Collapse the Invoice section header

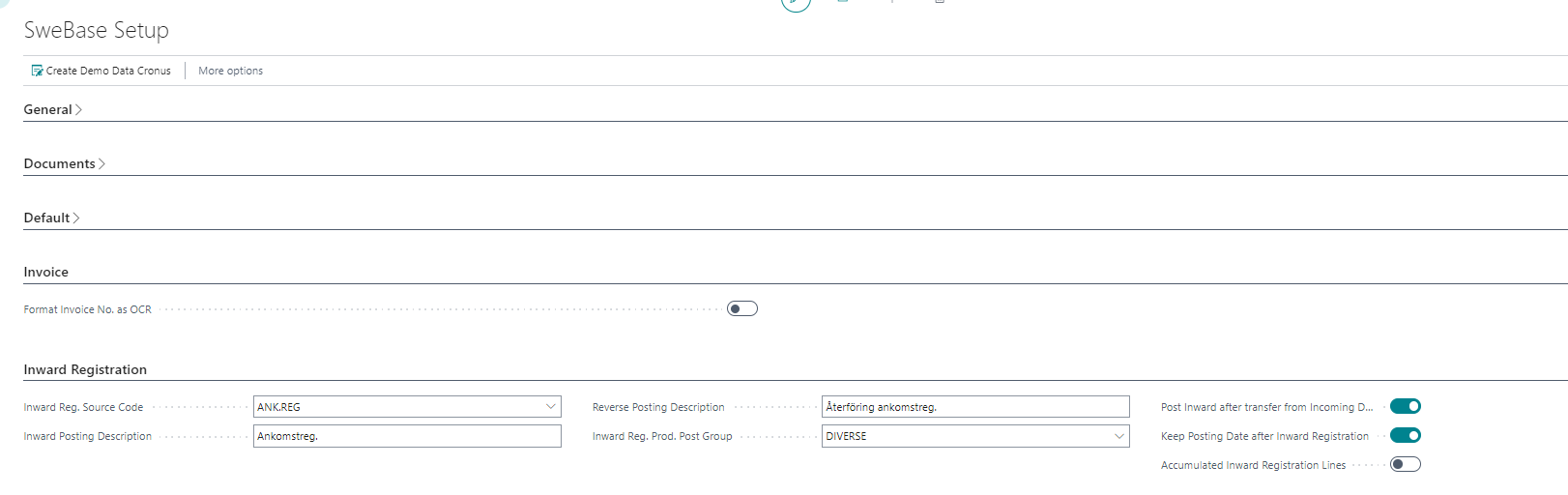point(46,272)
